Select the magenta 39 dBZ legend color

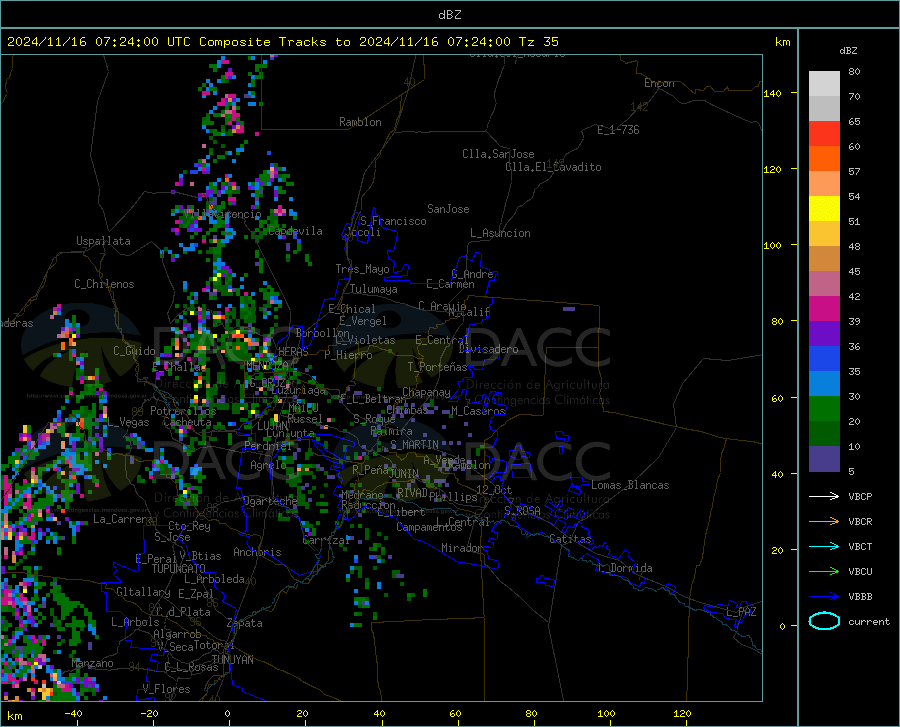click(824, 309)
